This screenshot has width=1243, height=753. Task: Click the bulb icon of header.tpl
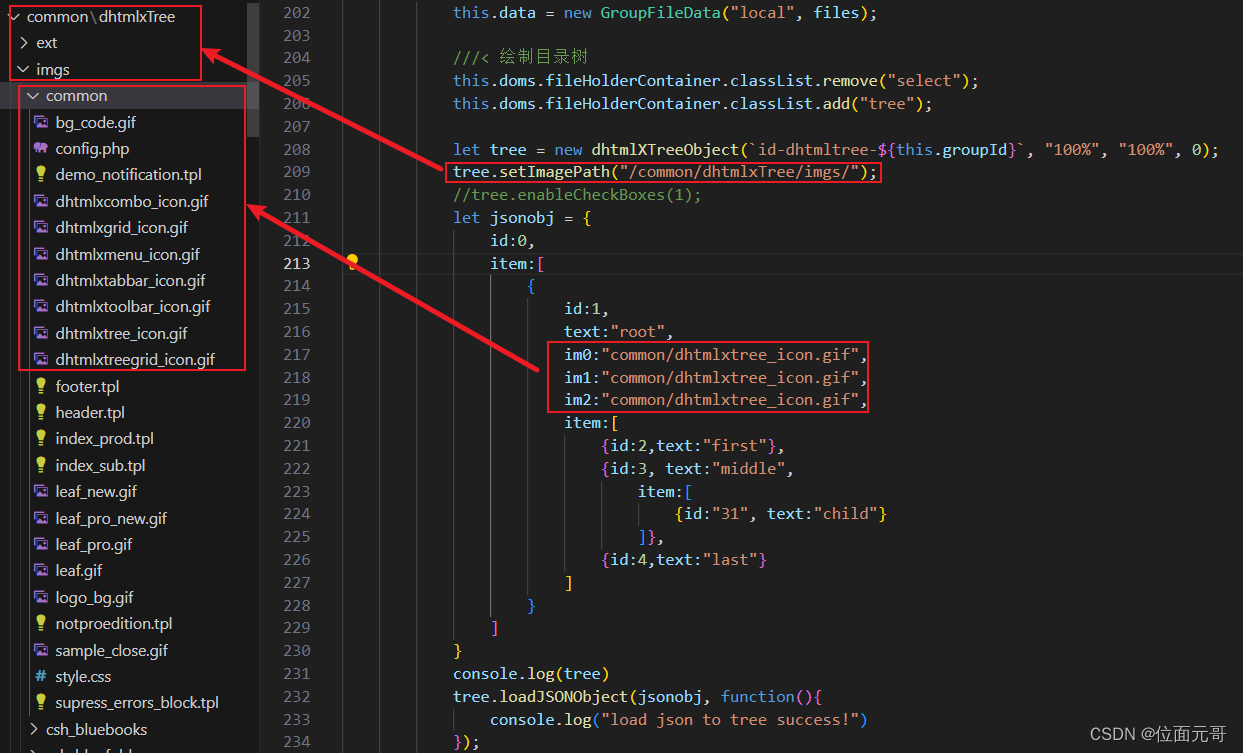pyautogui.click(x=41, y=412)
